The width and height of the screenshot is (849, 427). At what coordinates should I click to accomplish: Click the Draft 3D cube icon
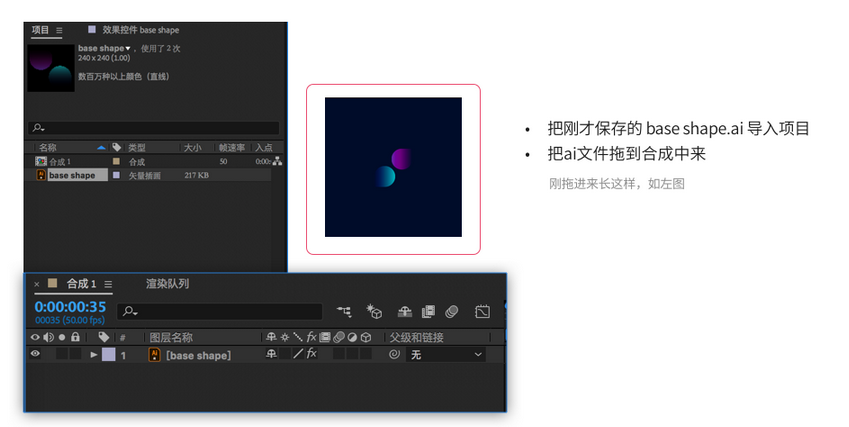click(x=374, y=312)
